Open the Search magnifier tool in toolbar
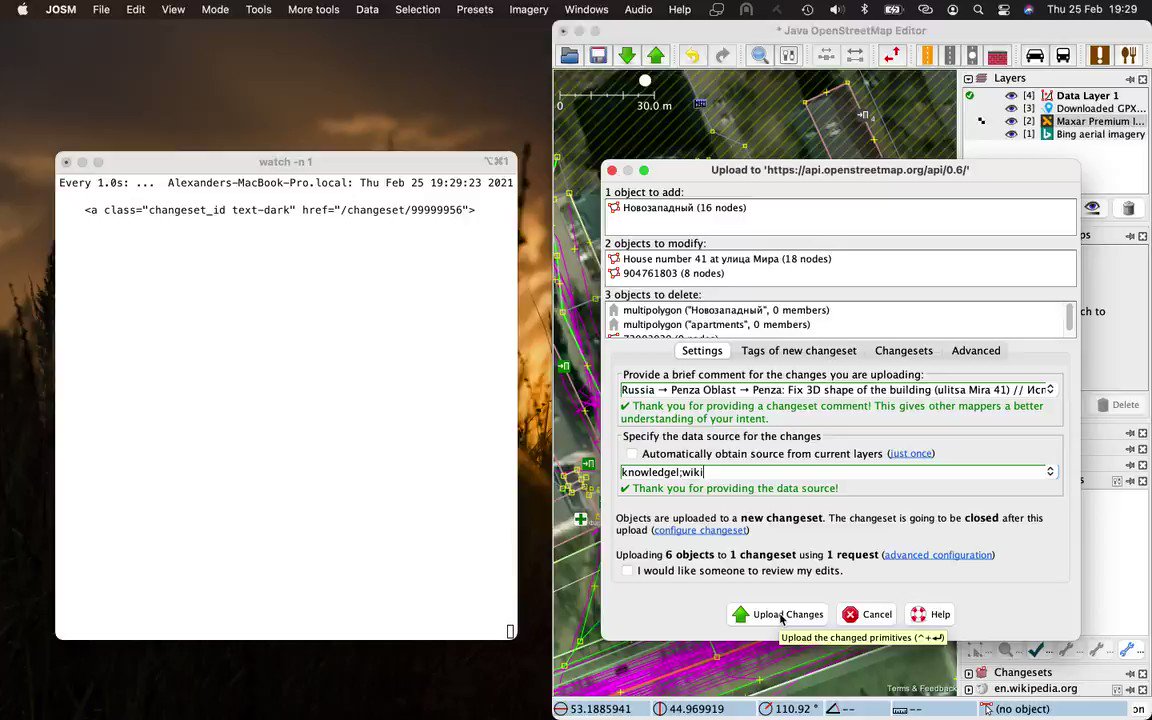The height and width of the screenshot is (720, 1152). (x=760, y=55)
